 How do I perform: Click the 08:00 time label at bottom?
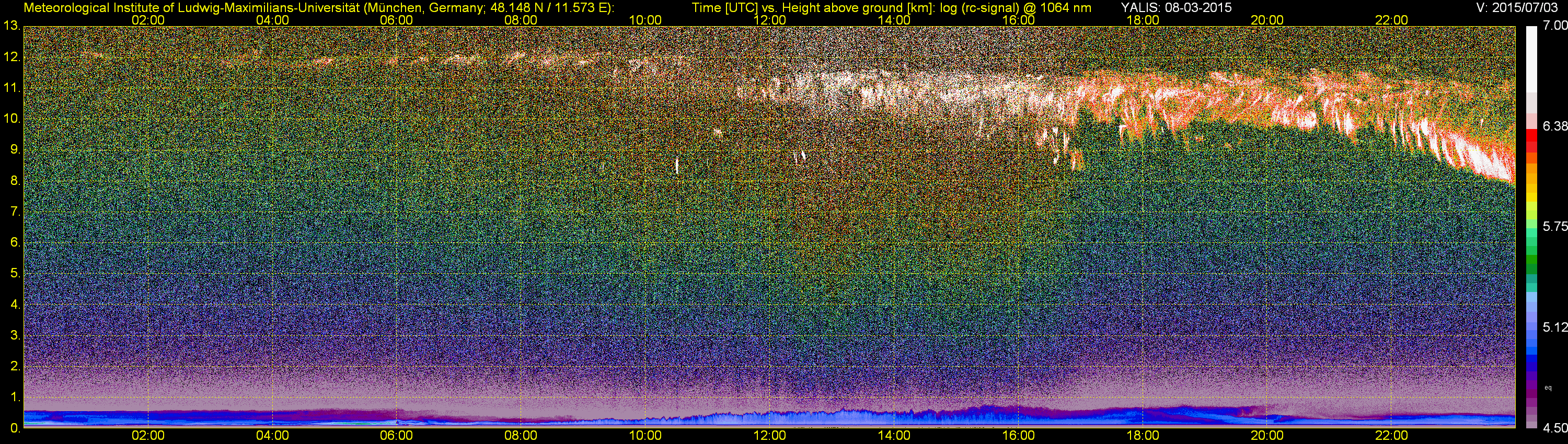(x=521, y=436)
